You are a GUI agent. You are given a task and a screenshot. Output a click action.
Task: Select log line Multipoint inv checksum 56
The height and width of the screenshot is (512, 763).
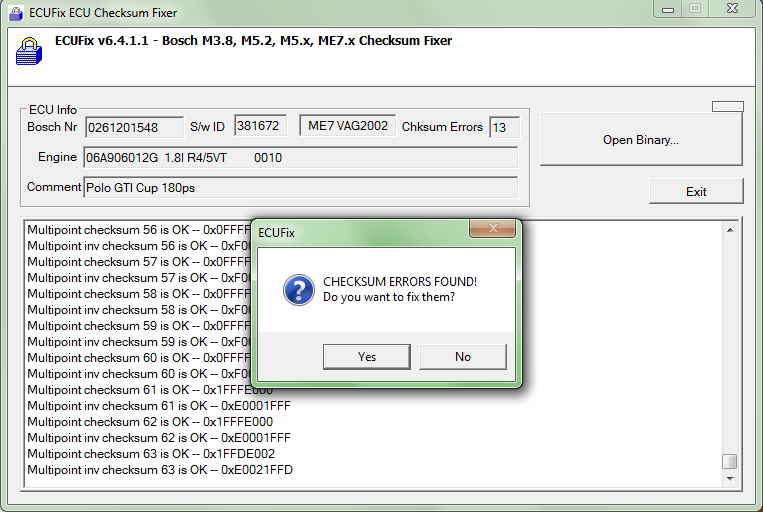click(x=139, y=246)
